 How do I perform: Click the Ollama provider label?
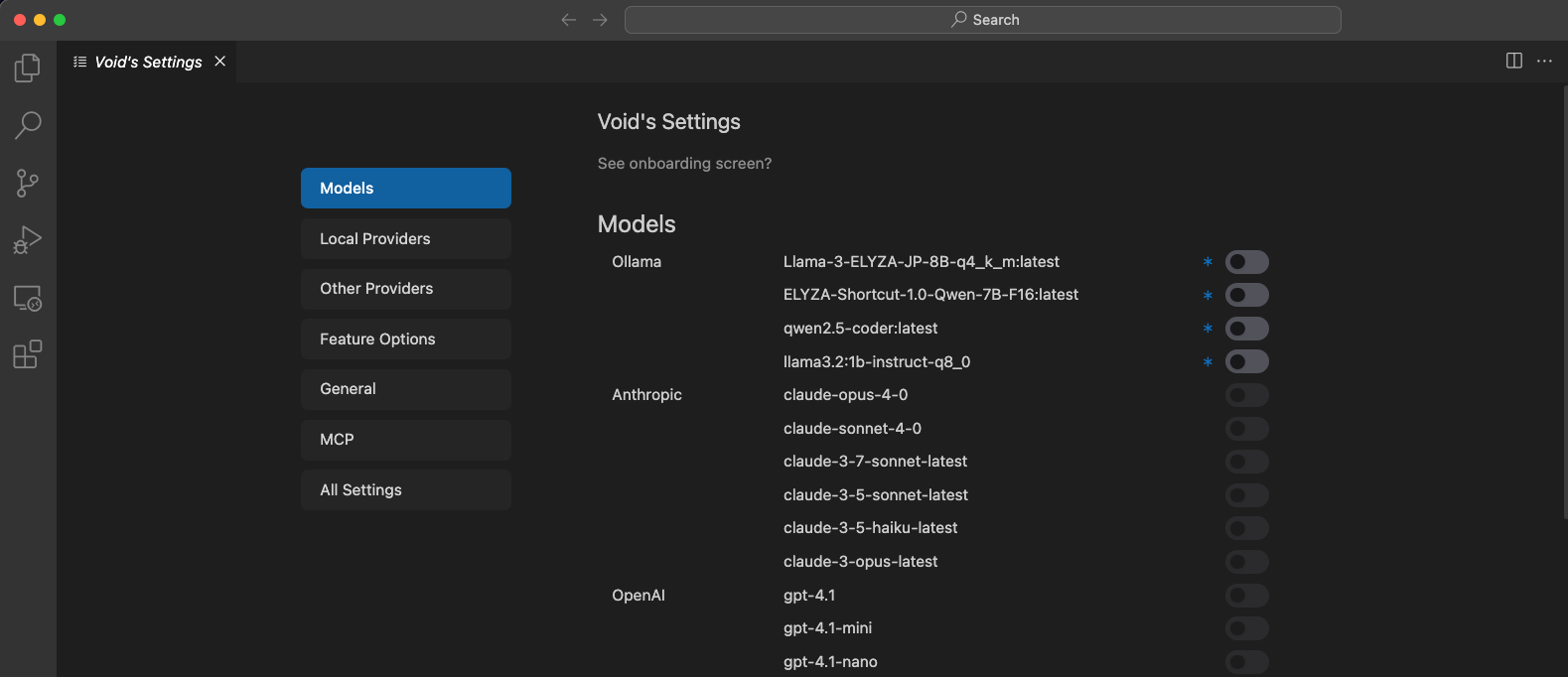pyautogui.click(x=637, y=262)
